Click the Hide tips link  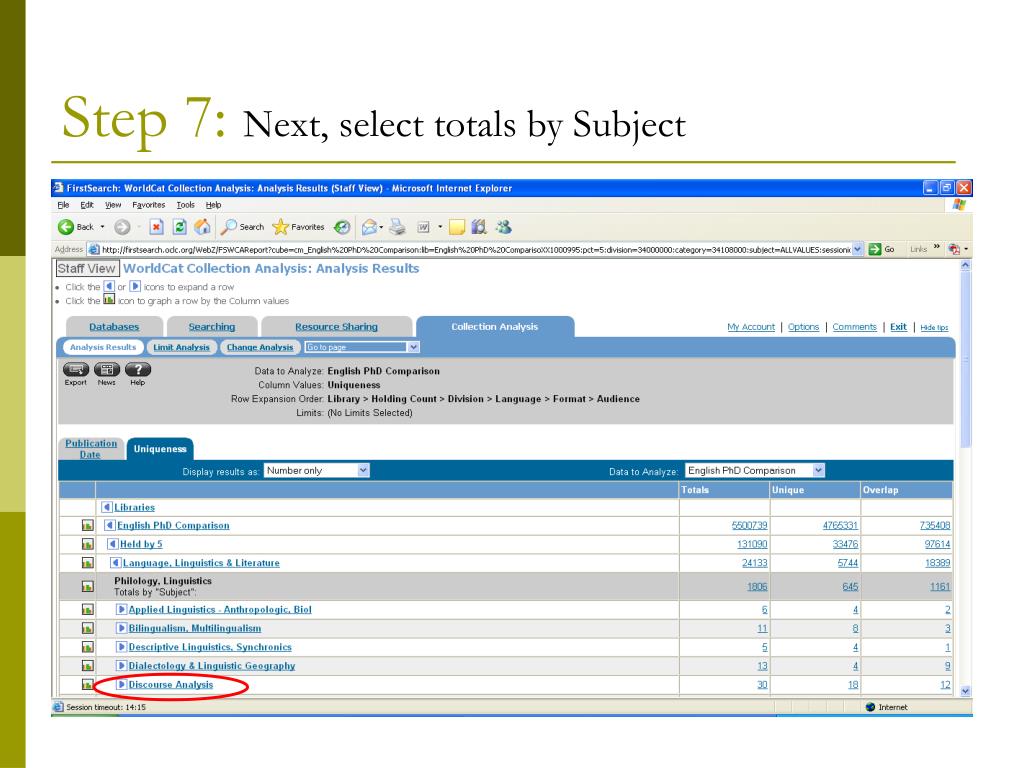tap(935, 328)
